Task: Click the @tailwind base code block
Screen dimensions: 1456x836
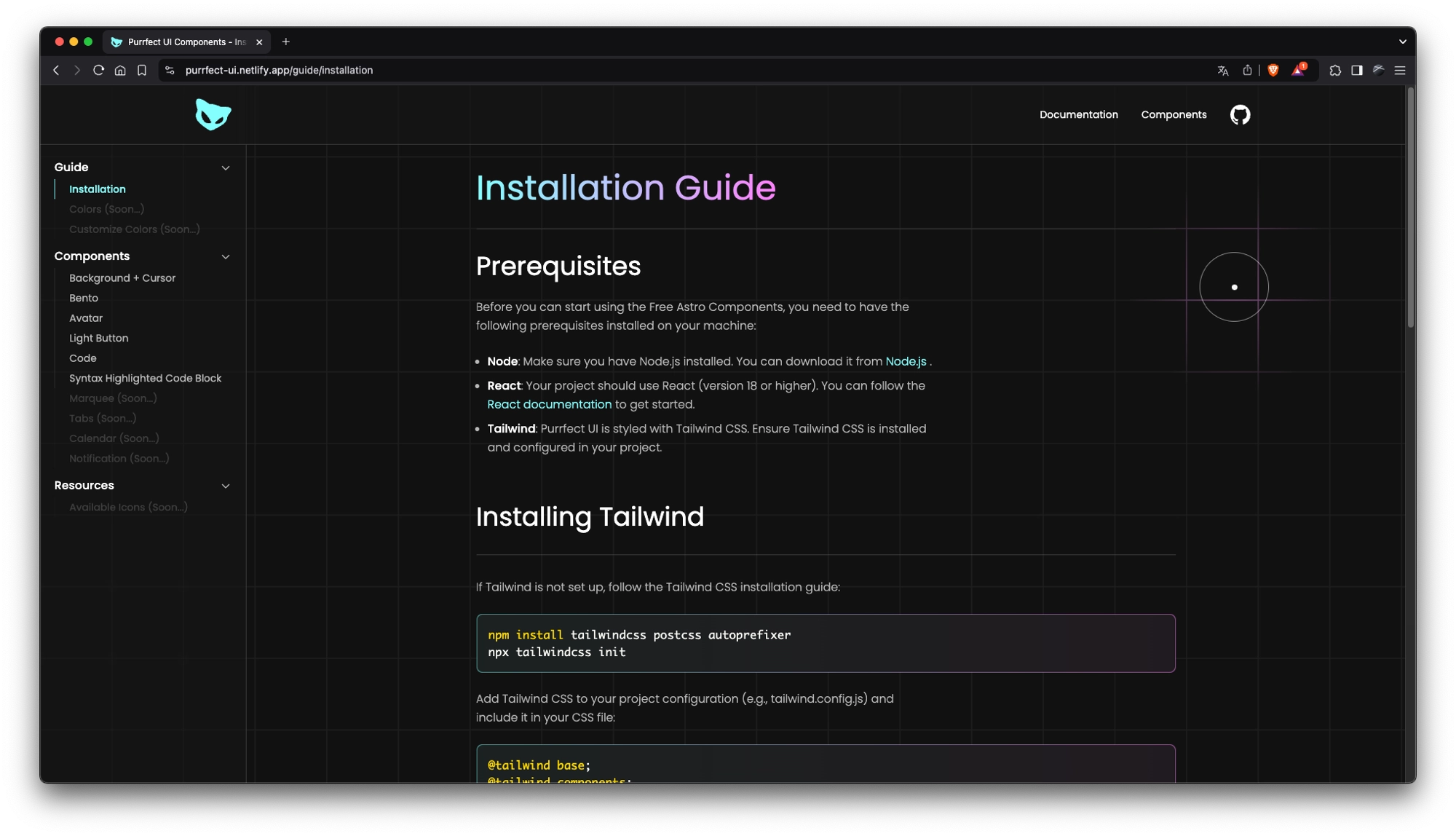Action: click(x=826, y=764)
